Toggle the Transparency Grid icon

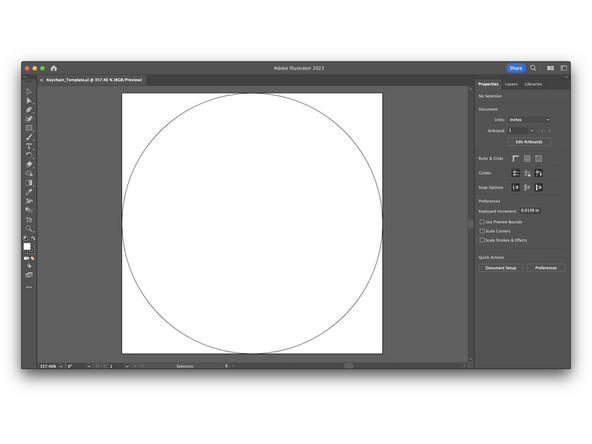(538, 159)
